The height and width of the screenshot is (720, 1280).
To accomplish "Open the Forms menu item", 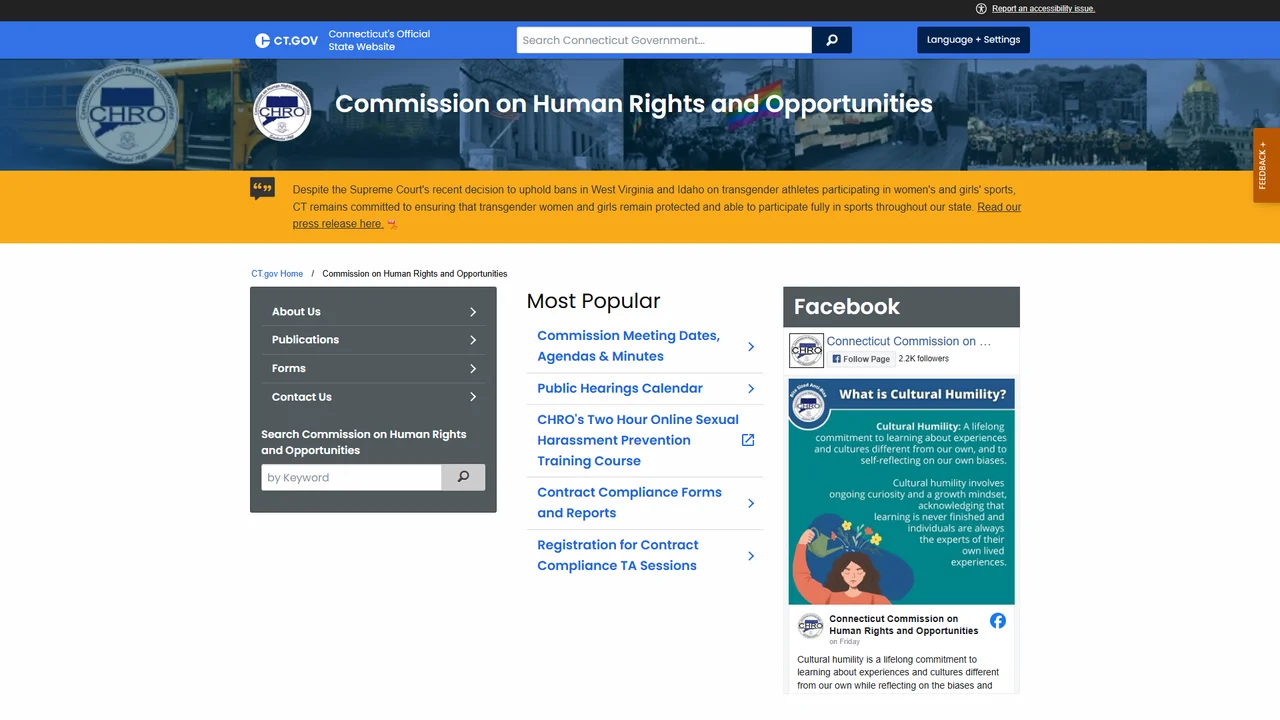I will pyautogui.click(x=373, y=369).
